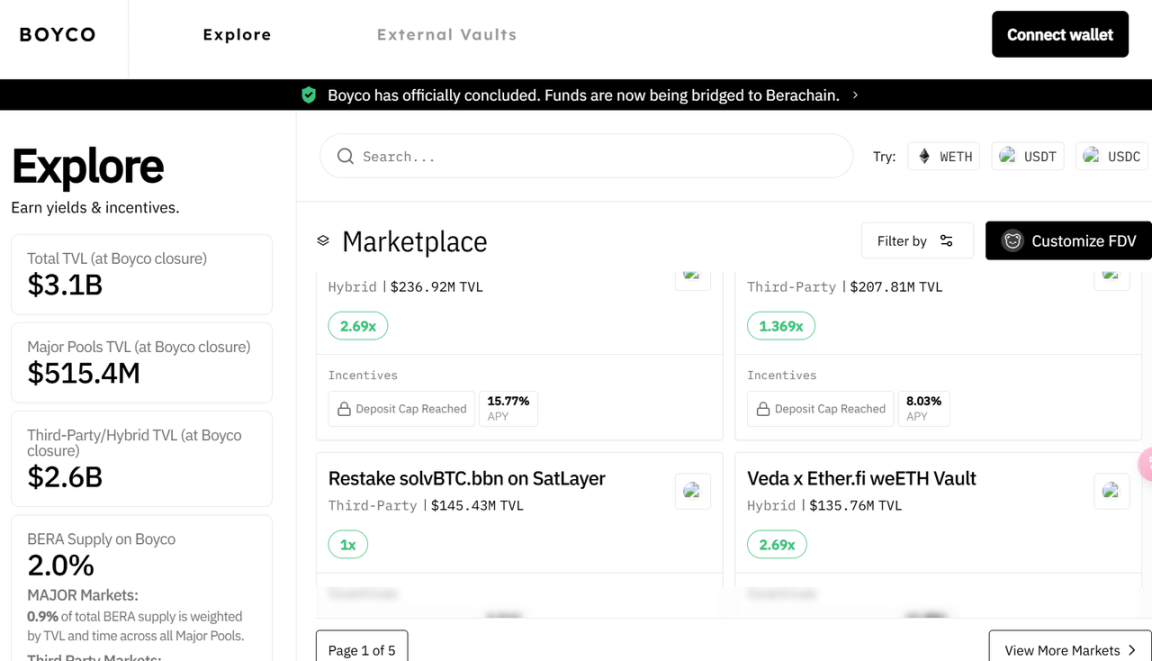The width and height of the screenshot is (1152, 661).
Task: Select the USDC quick filter chip
Action: click(1112, 156)
